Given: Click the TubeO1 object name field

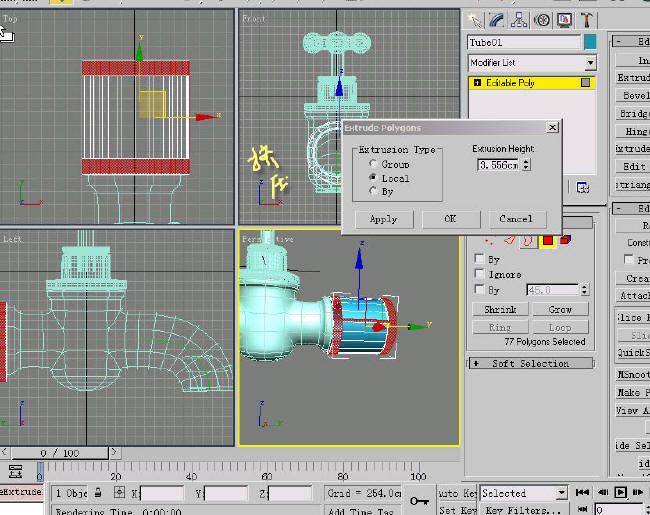Looking at the screenshot, I should (x=524, y=42).
